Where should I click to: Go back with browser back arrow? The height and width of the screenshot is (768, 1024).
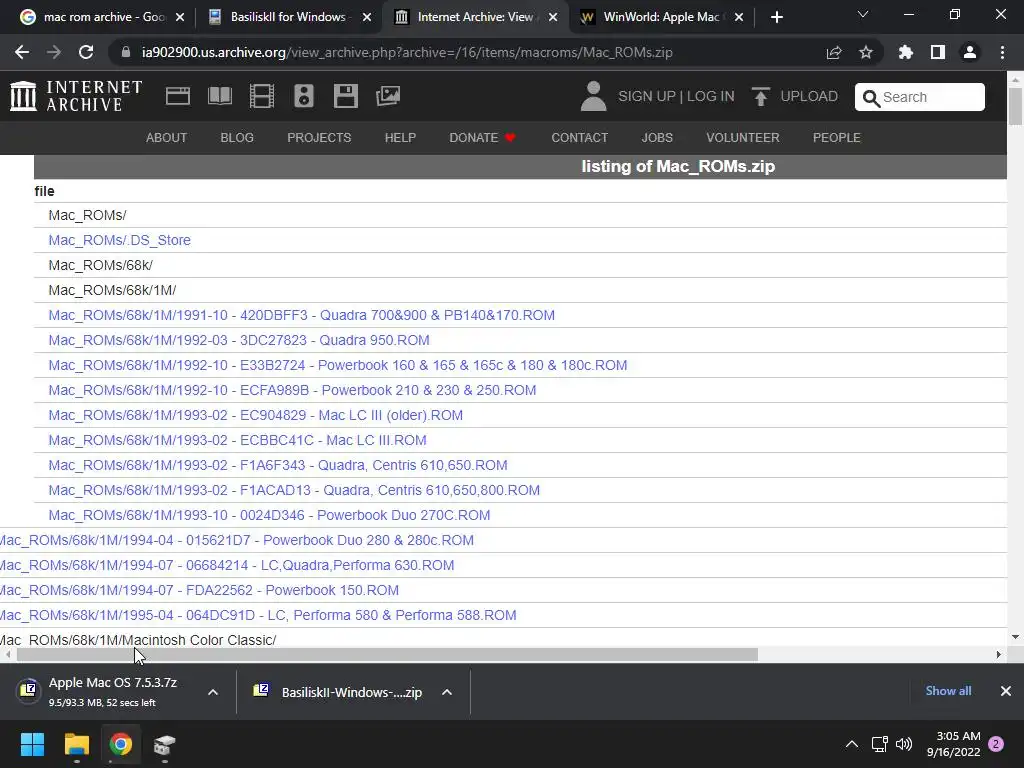coord(22,52)
